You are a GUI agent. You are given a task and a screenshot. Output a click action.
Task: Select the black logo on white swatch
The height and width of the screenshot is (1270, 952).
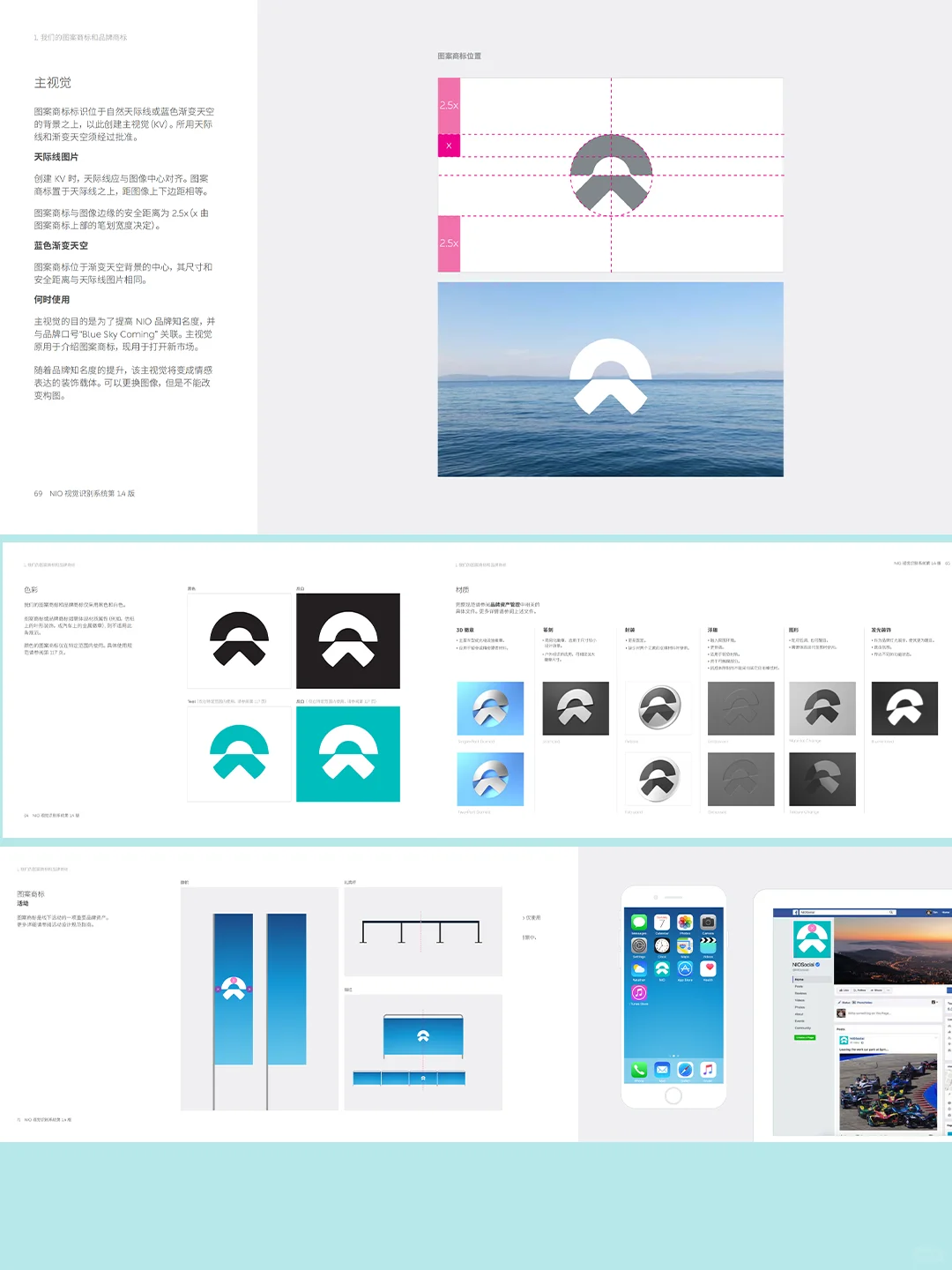pos(239,640)
